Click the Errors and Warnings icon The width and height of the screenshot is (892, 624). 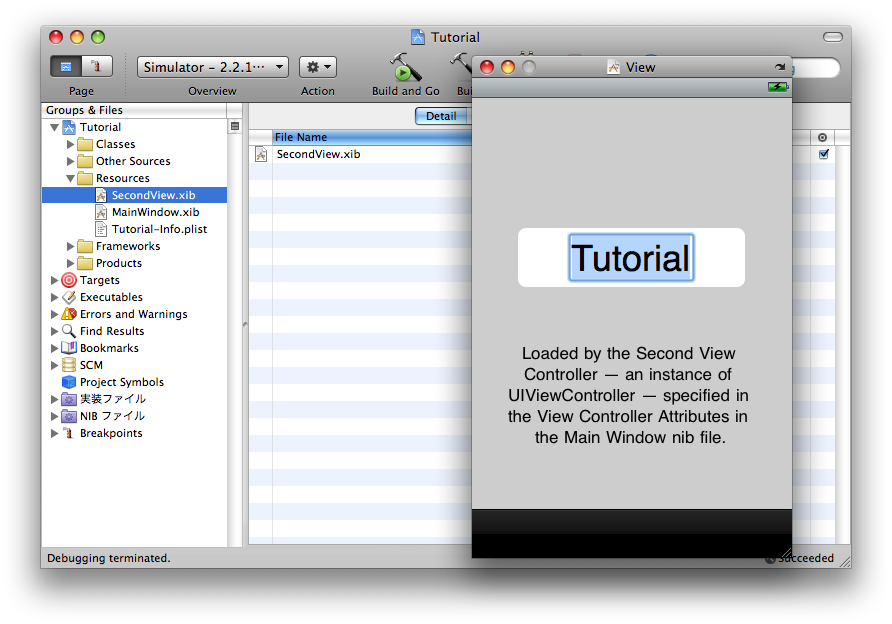69,314
